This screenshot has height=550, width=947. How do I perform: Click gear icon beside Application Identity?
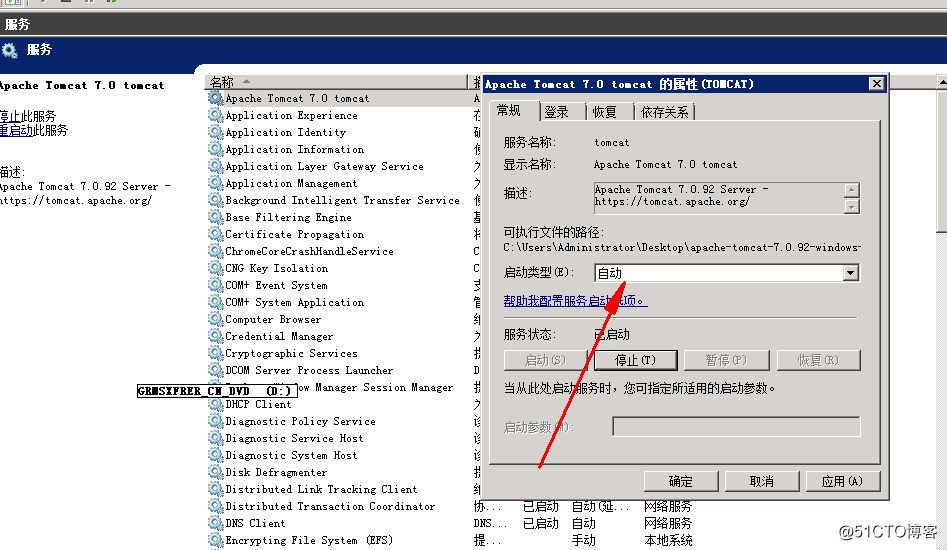pos(216,132)
